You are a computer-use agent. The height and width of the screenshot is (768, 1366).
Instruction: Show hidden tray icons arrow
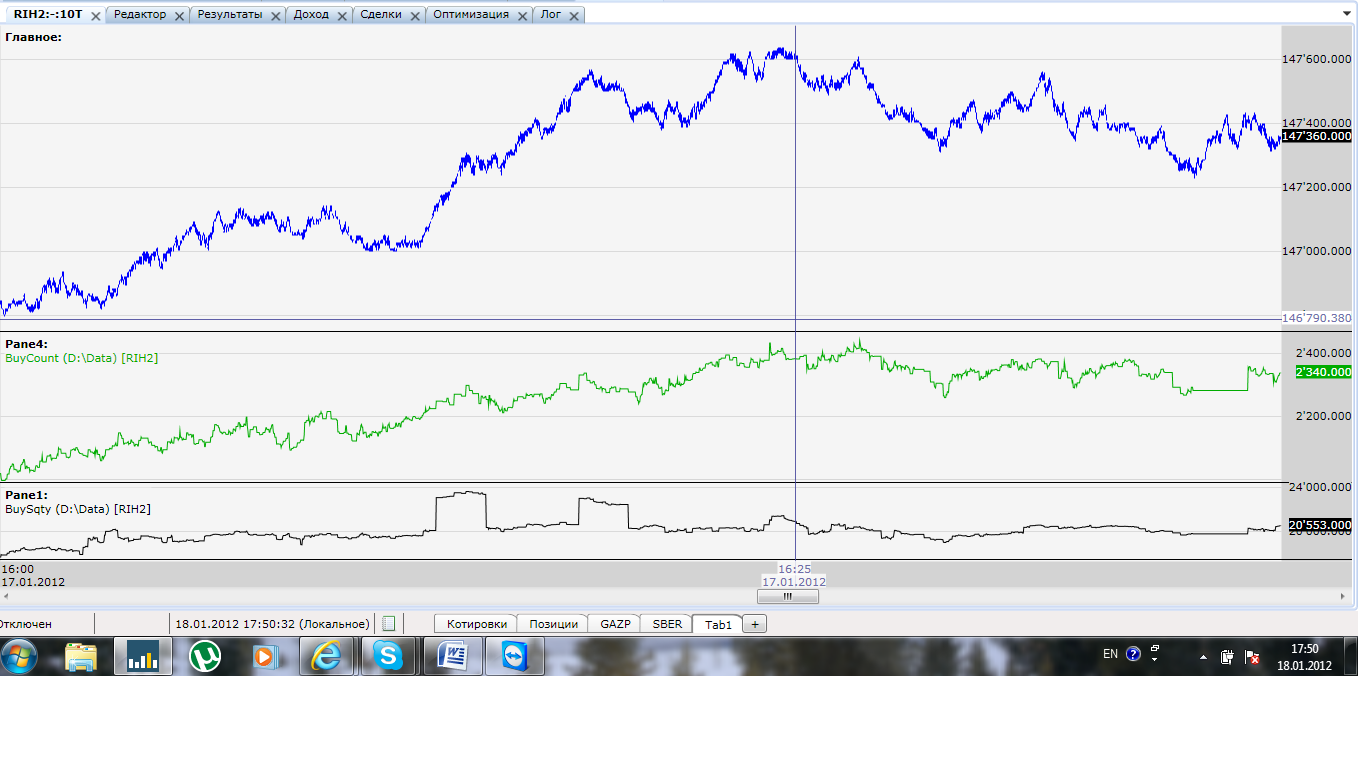[1203, 657]
